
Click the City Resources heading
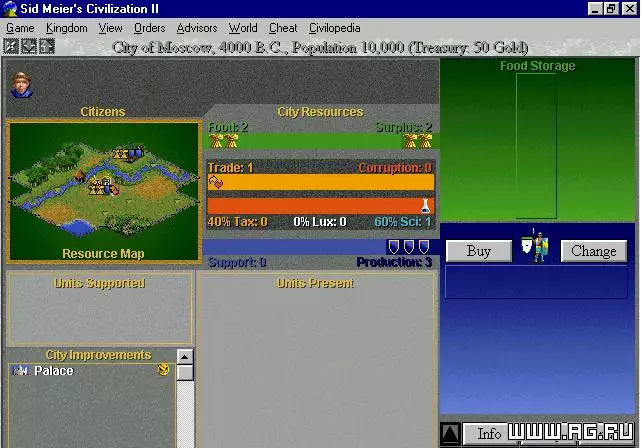click(320, 112)
